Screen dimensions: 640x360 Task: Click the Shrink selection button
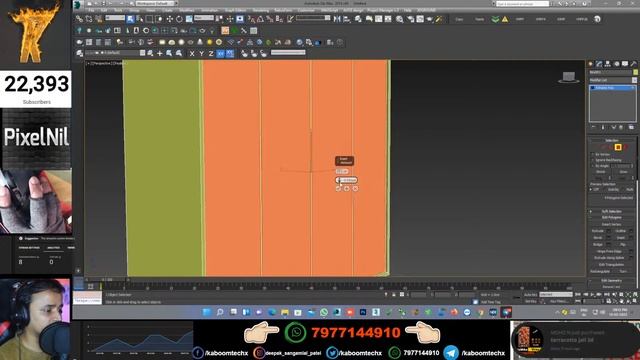point(600,172)
